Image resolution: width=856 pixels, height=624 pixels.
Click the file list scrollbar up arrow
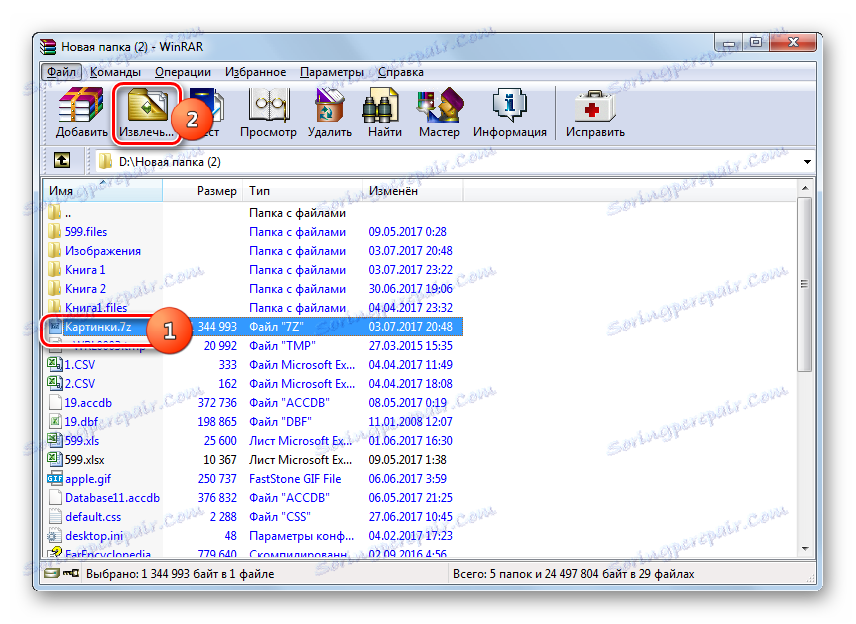coord(805,188)
